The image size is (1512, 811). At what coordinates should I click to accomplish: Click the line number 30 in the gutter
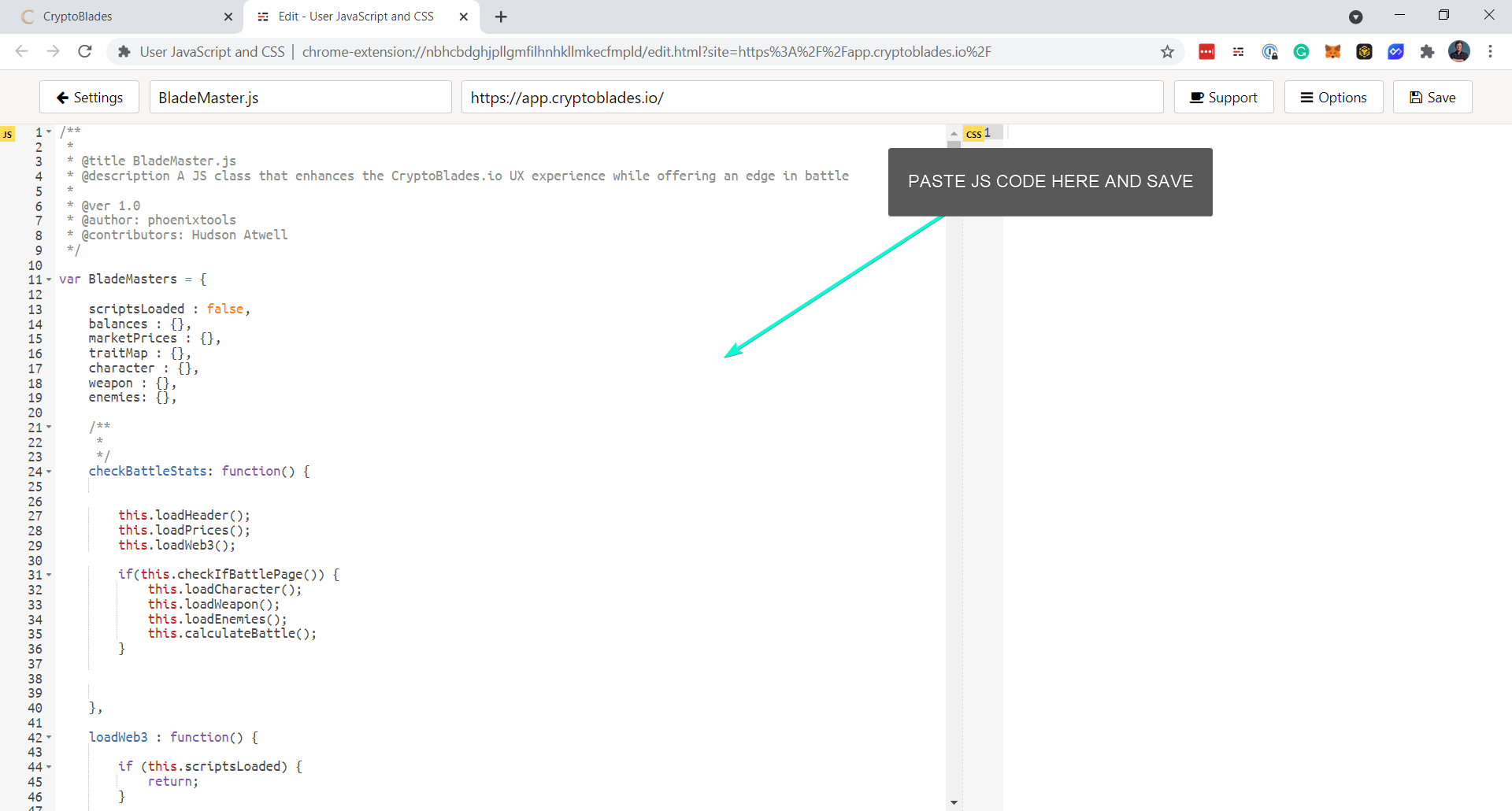pos(35,561)
